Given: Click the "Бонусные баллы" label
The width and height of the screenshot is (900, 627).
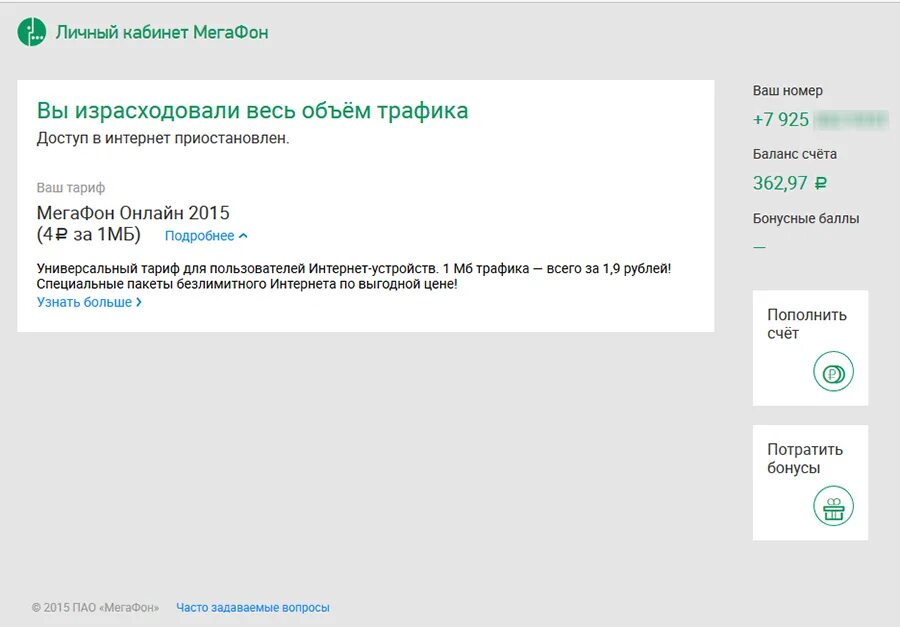Looking at the screenshot, I should pos(806,218).
